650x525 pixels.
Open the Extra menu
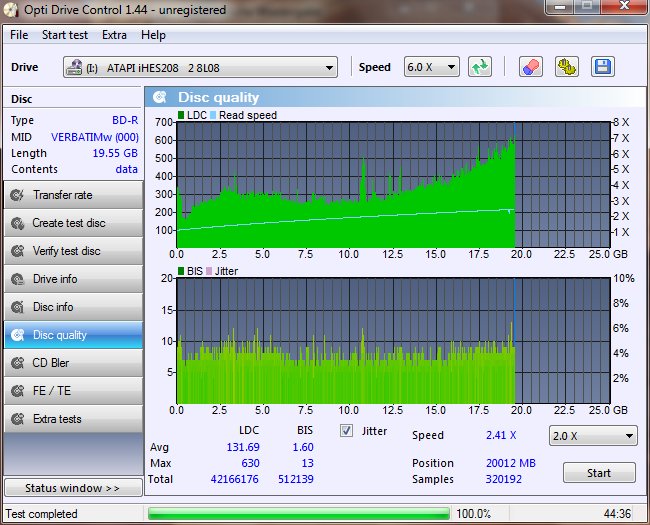click(x=114, y=35)
